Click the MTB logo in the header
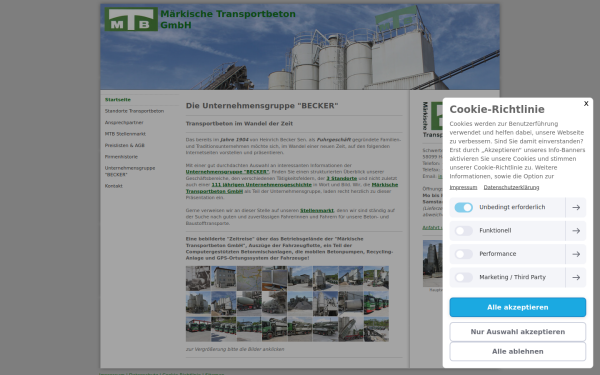This screenshot has height=375, width=600. [131, 19]
